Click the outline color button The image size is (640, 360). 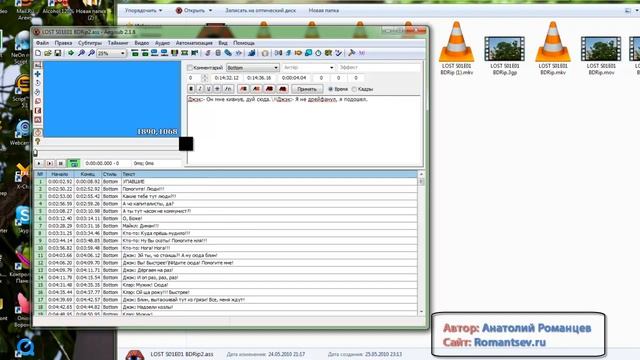coord(269,89)
